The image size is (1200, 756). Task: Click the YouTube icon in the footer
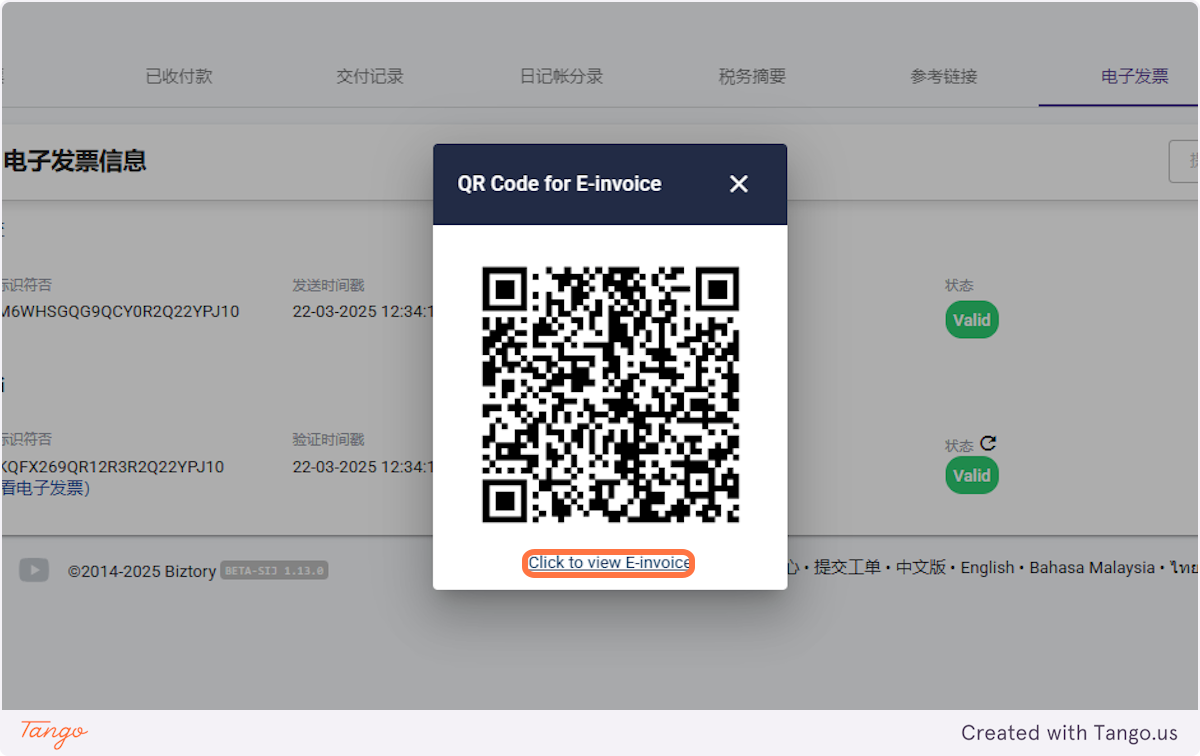[34, 570]
